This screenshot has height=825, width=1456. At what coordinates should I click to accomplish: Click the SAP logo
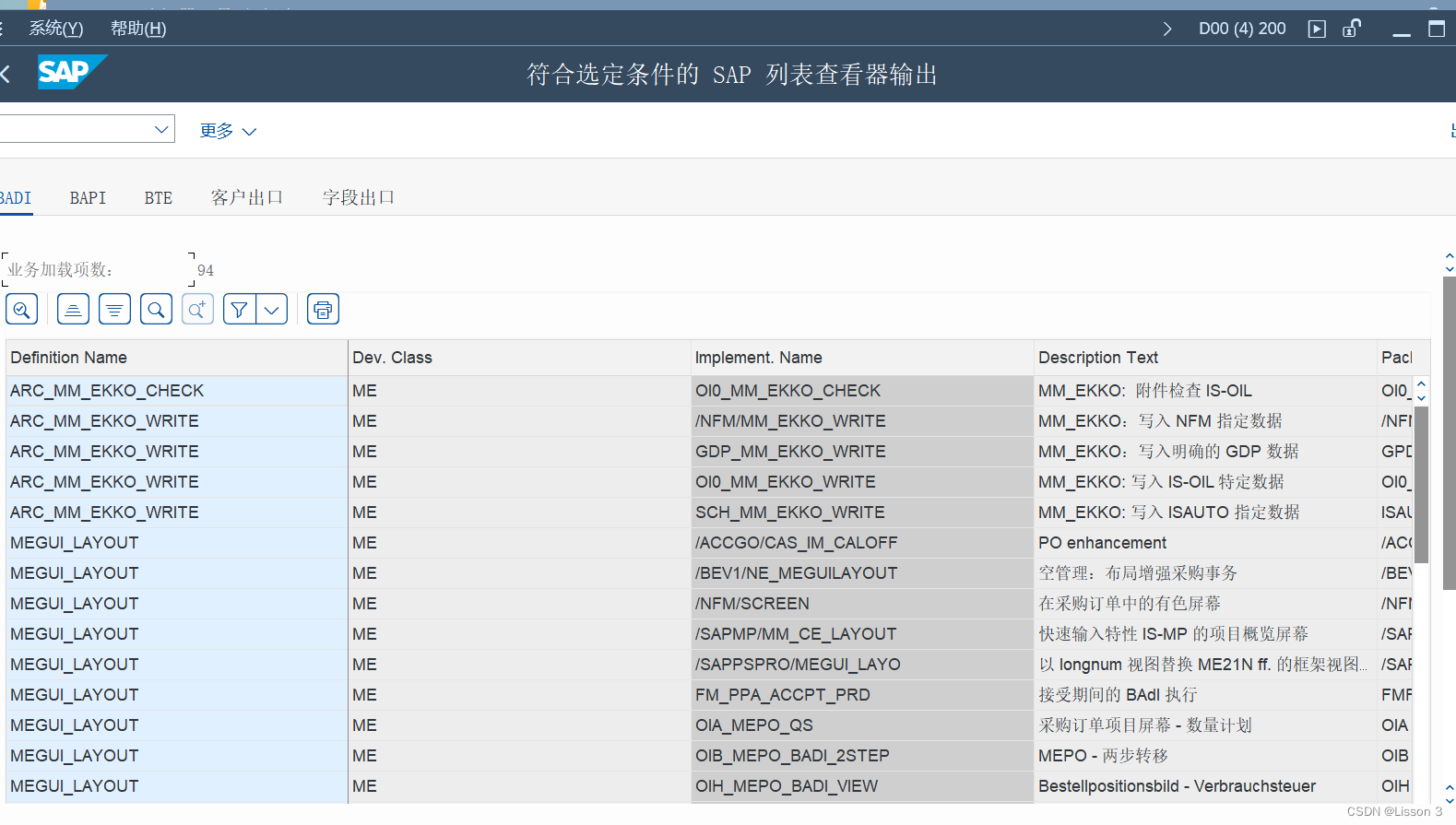[72, 72]
